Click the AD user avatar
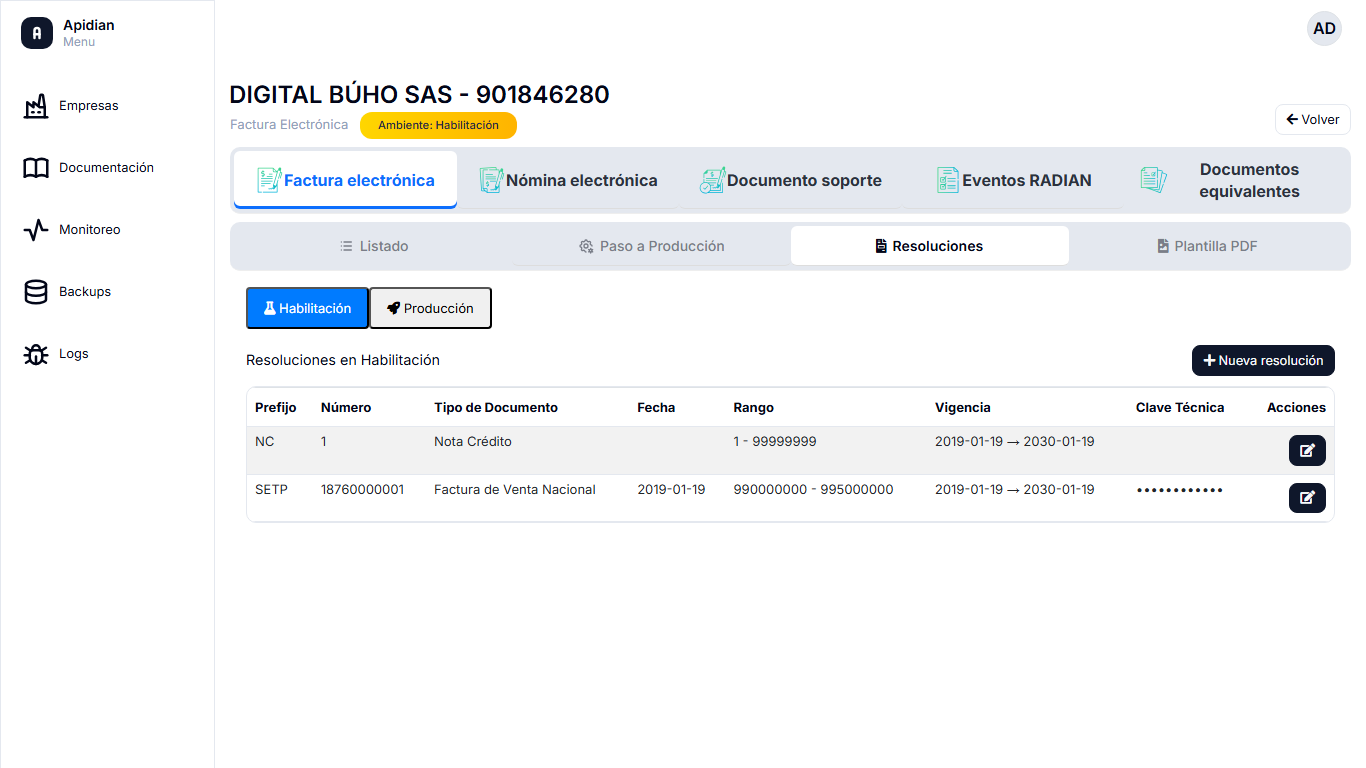 click(1324, 28)
